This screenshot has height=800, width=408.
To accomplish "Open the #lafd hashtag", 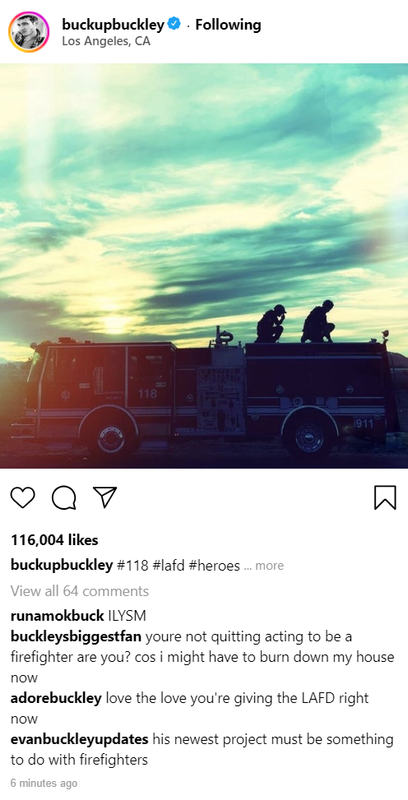I will coord(168,565).
